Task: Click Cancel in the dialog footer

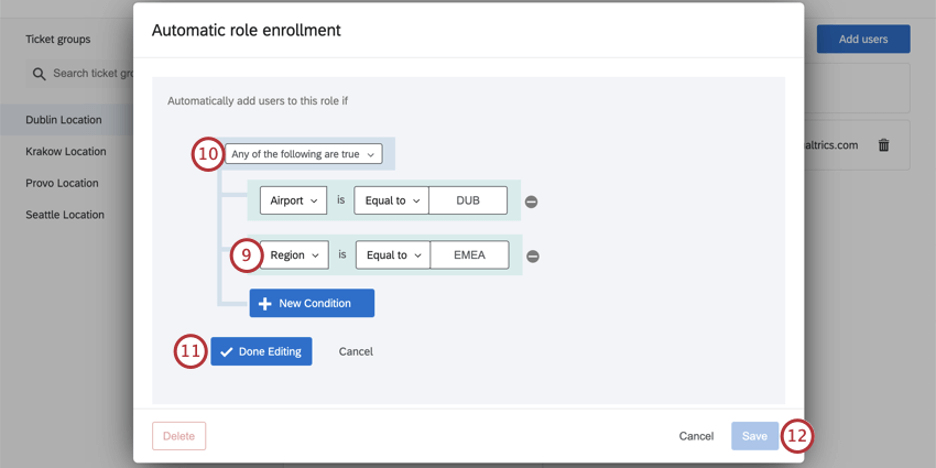Action: [696, 436]
